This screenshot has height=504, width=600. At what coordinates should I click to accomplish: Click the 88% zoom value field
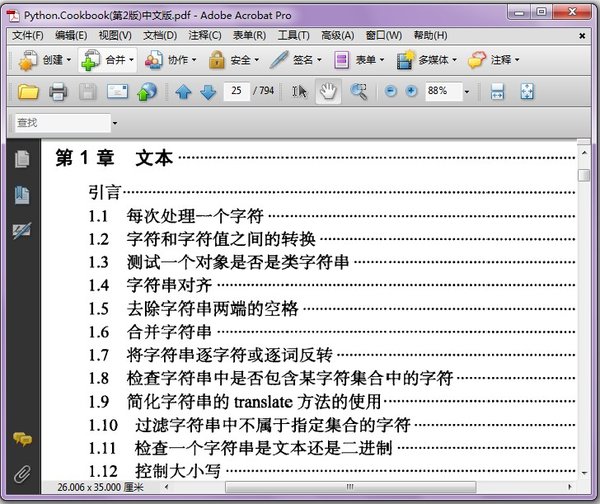coord(443,91)
